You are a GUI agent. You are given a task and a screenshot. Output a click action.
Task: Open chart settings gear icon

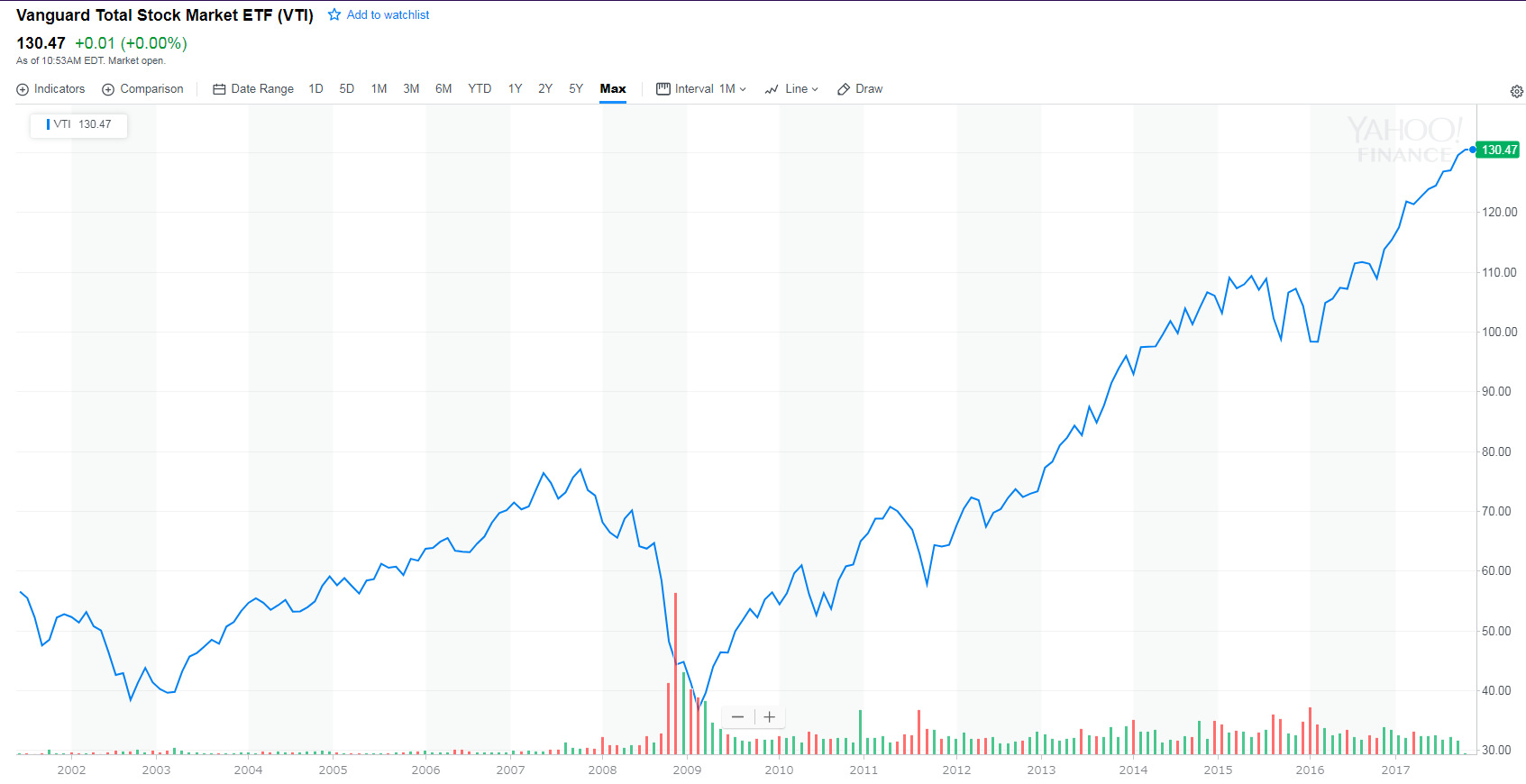[x=1516, y=91]
